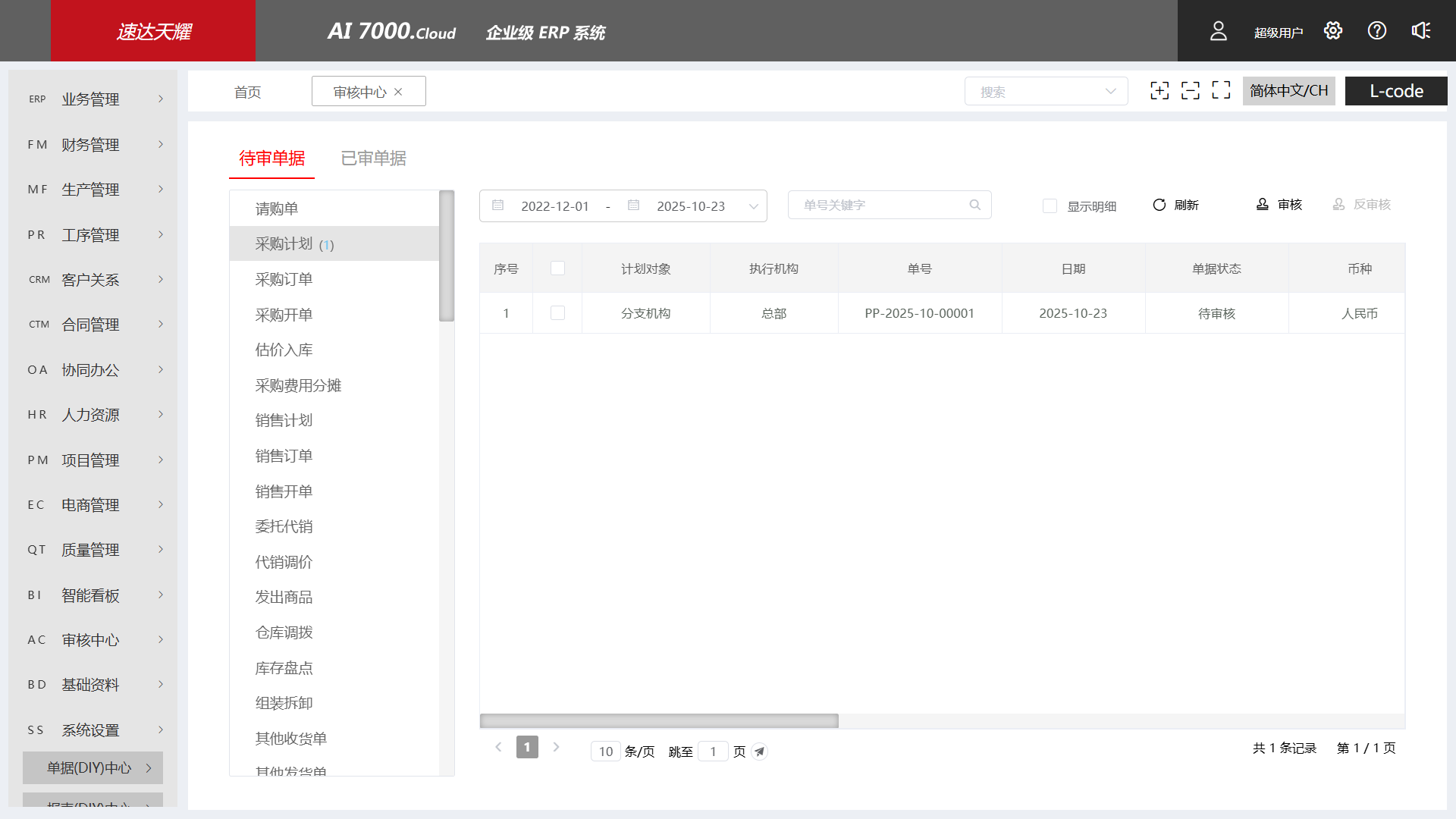
Task: Switch to the 已审单据 tab
Action: coord(373,158)
